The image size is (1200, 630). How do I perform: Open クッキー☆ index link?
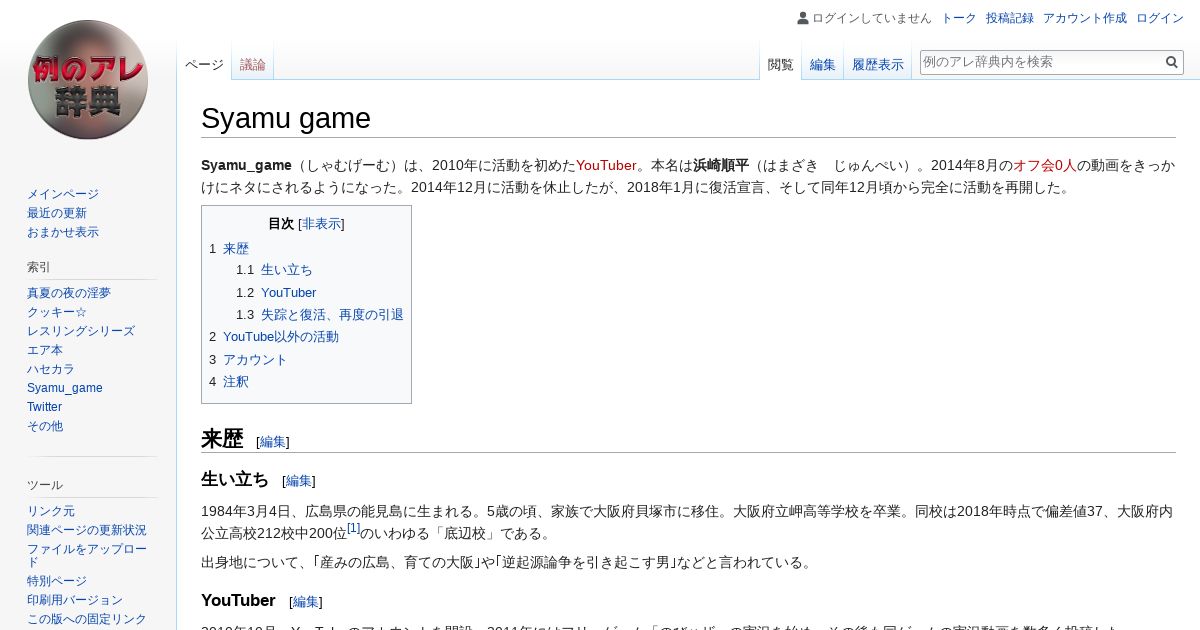click(57, 312)
